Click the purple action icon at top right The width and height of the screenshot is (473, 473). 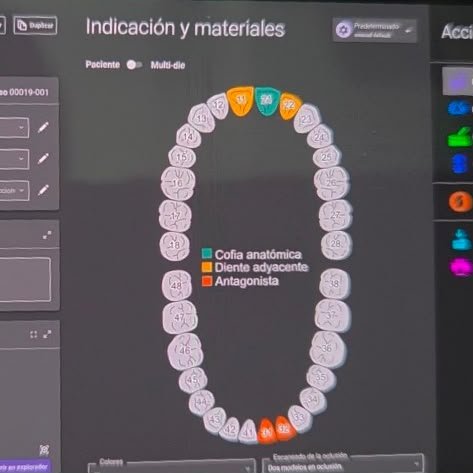click(458, 81)
